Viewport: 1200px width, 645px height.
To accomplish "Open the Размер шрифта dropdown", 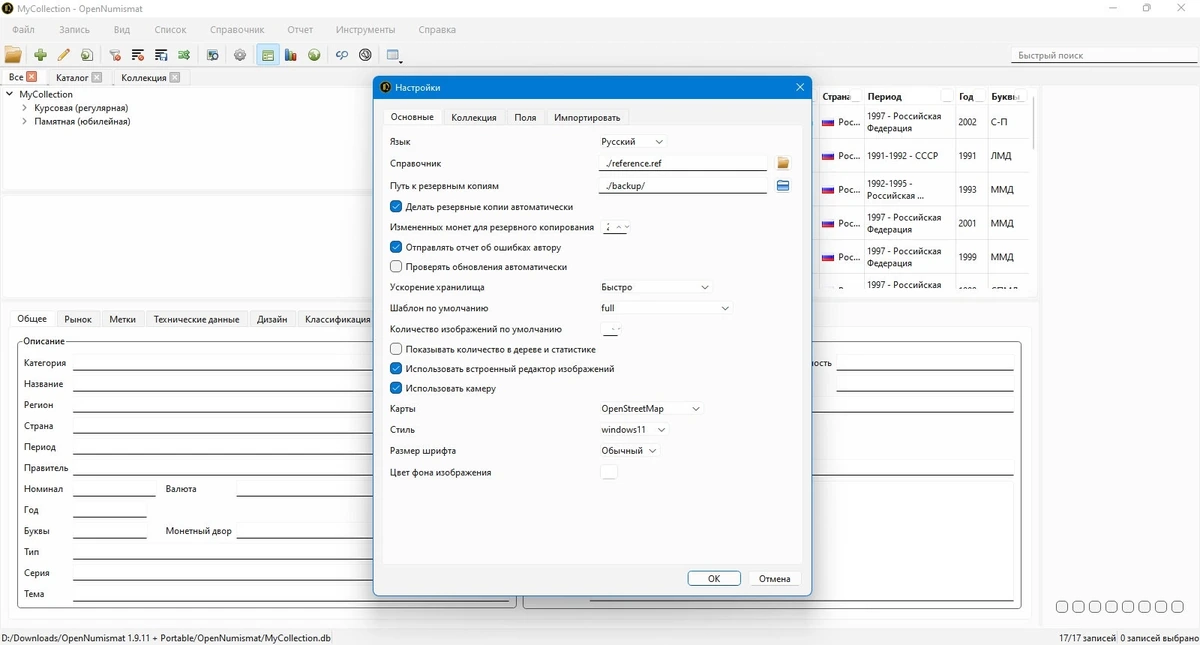I will [629, 450].
